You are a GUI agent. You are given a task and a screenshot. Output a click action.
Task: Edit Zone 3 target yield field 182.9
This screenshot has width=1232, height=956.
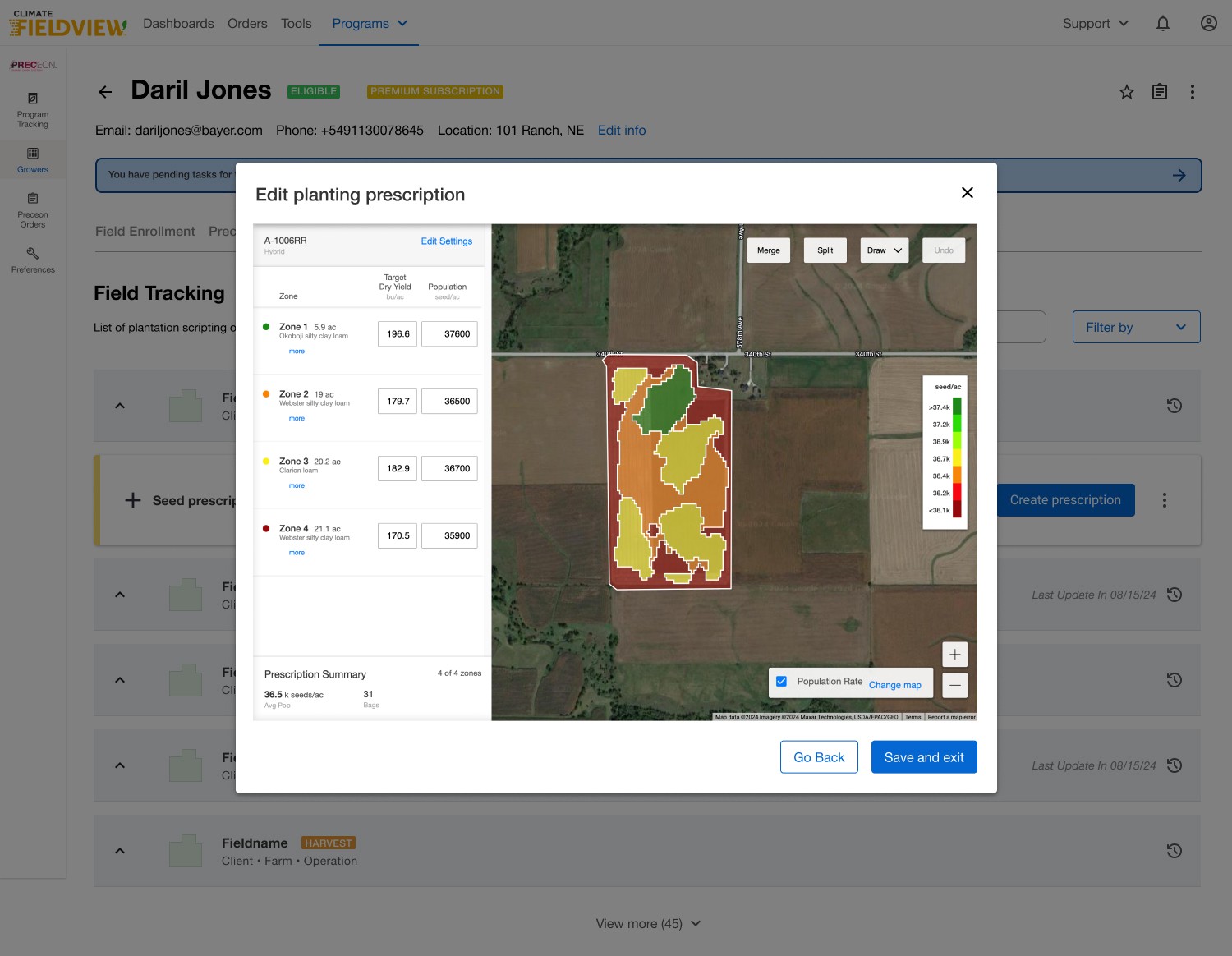click(x=398, y=469)
